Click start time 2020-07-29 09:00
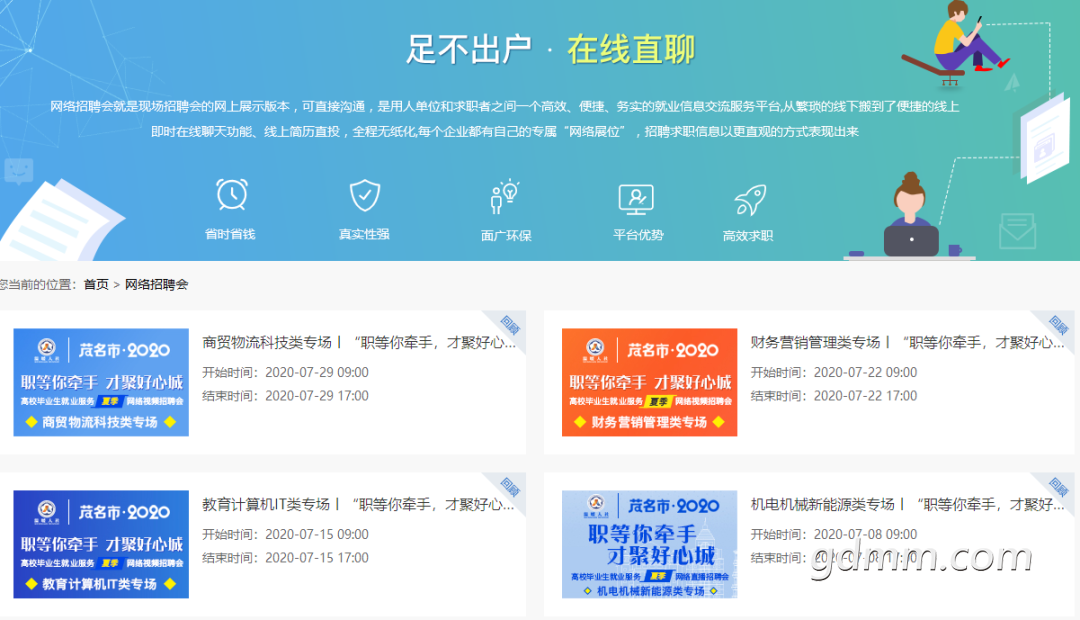The width and height of the screenshot is (1080, 620). click(317, 373)
